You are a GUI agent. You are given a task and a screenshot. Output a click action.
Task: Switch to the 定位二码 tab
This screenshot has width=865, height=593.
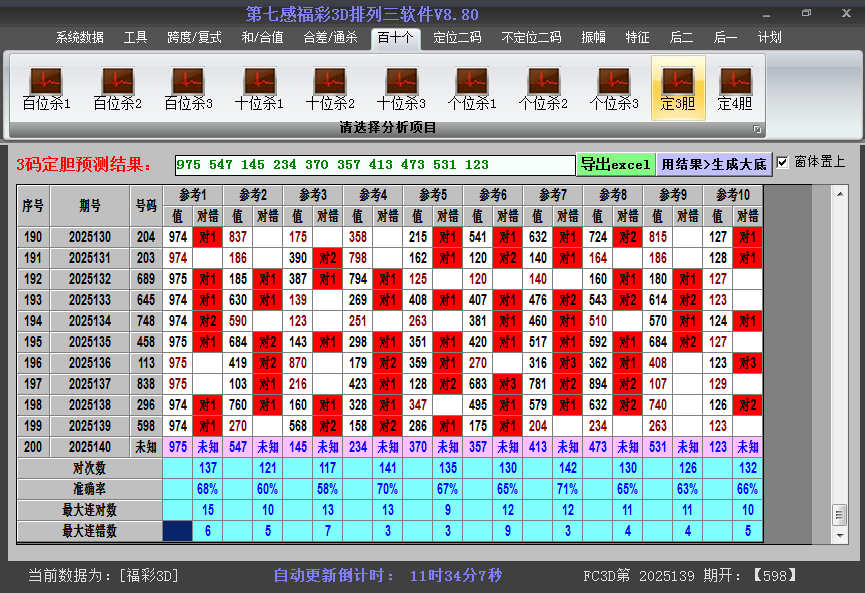pyautogui.click(x=457, y=38)
